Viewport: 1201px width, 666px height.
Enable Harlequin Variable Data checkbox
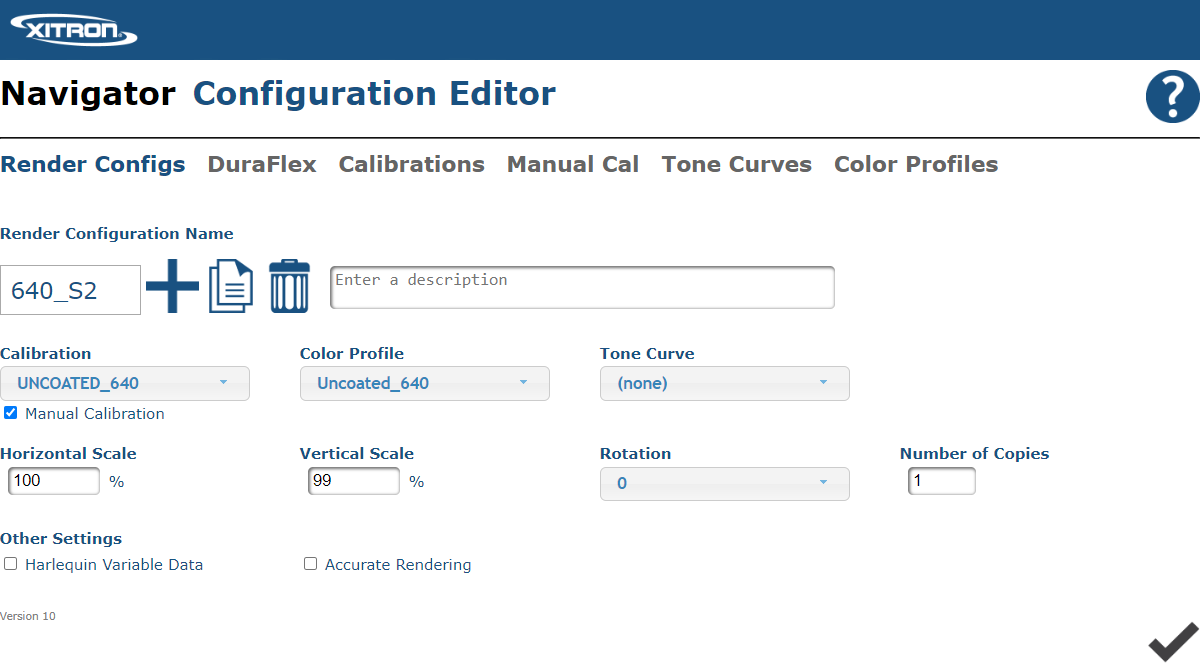coord(11,564)
